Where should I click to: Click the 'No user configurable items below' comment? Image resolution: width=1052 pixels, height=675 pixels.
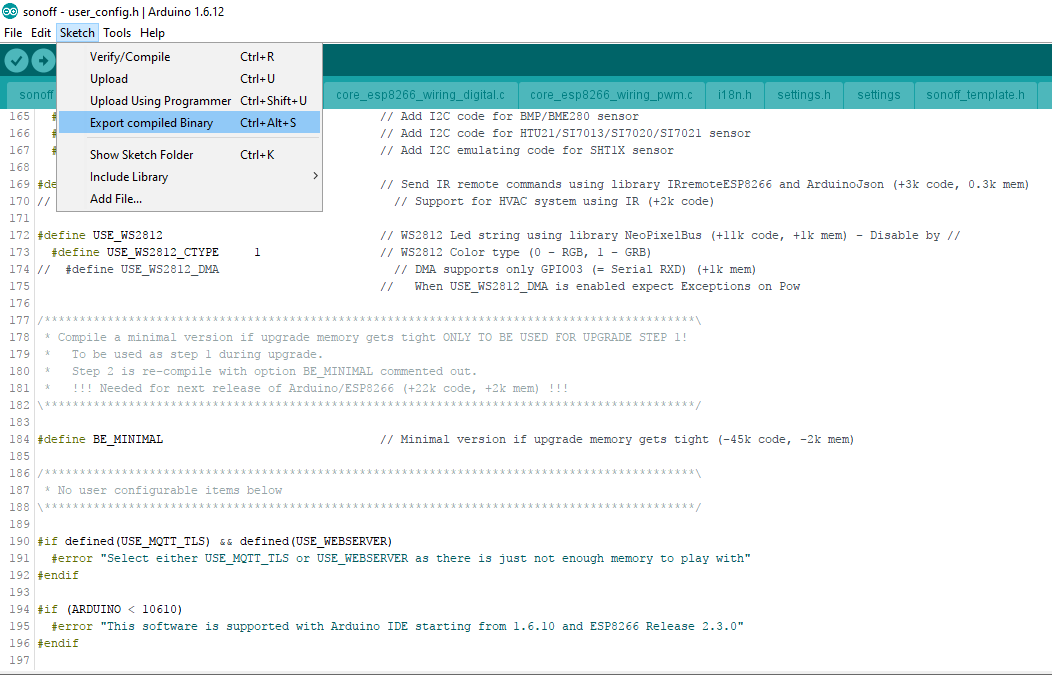point(170,490)
